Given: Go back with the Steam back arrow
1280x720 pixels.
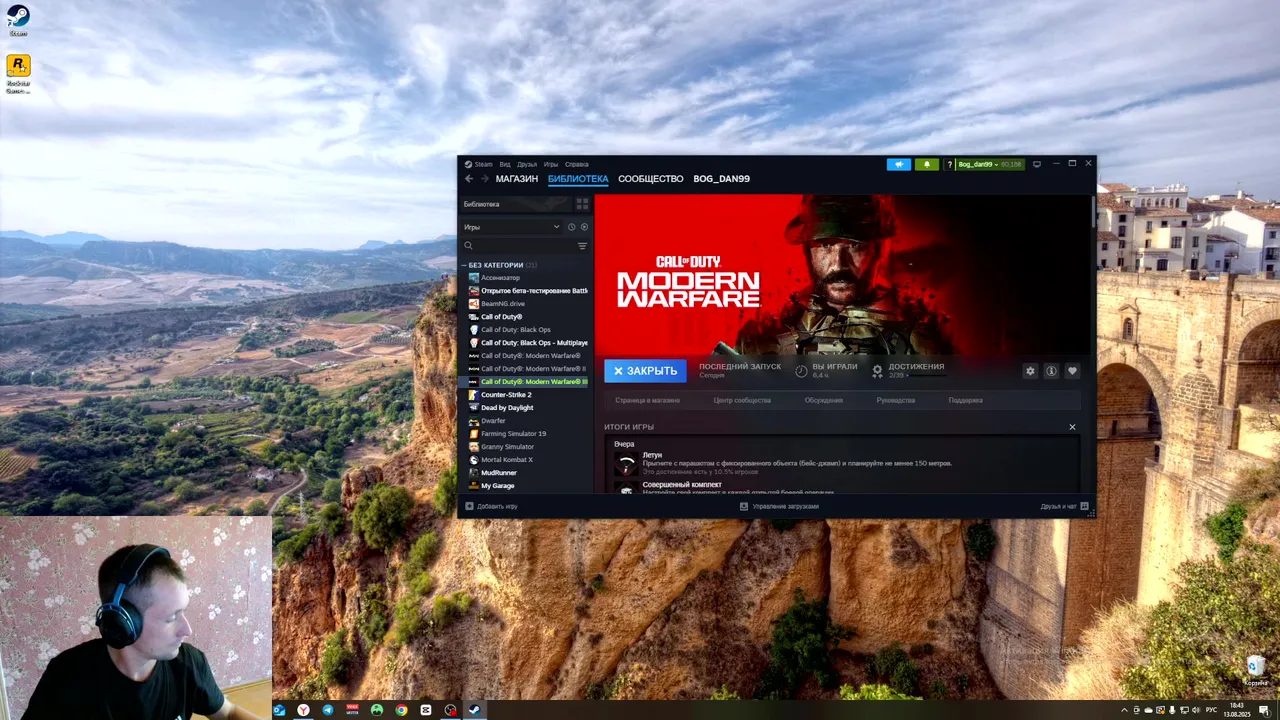Looking at the screenshot, I should point(468,179).
